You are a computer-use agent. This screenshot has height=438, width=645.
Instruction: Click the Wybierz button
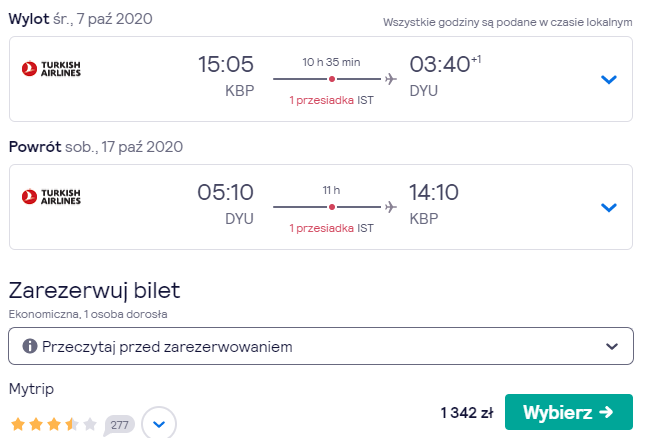pos(568,412)
